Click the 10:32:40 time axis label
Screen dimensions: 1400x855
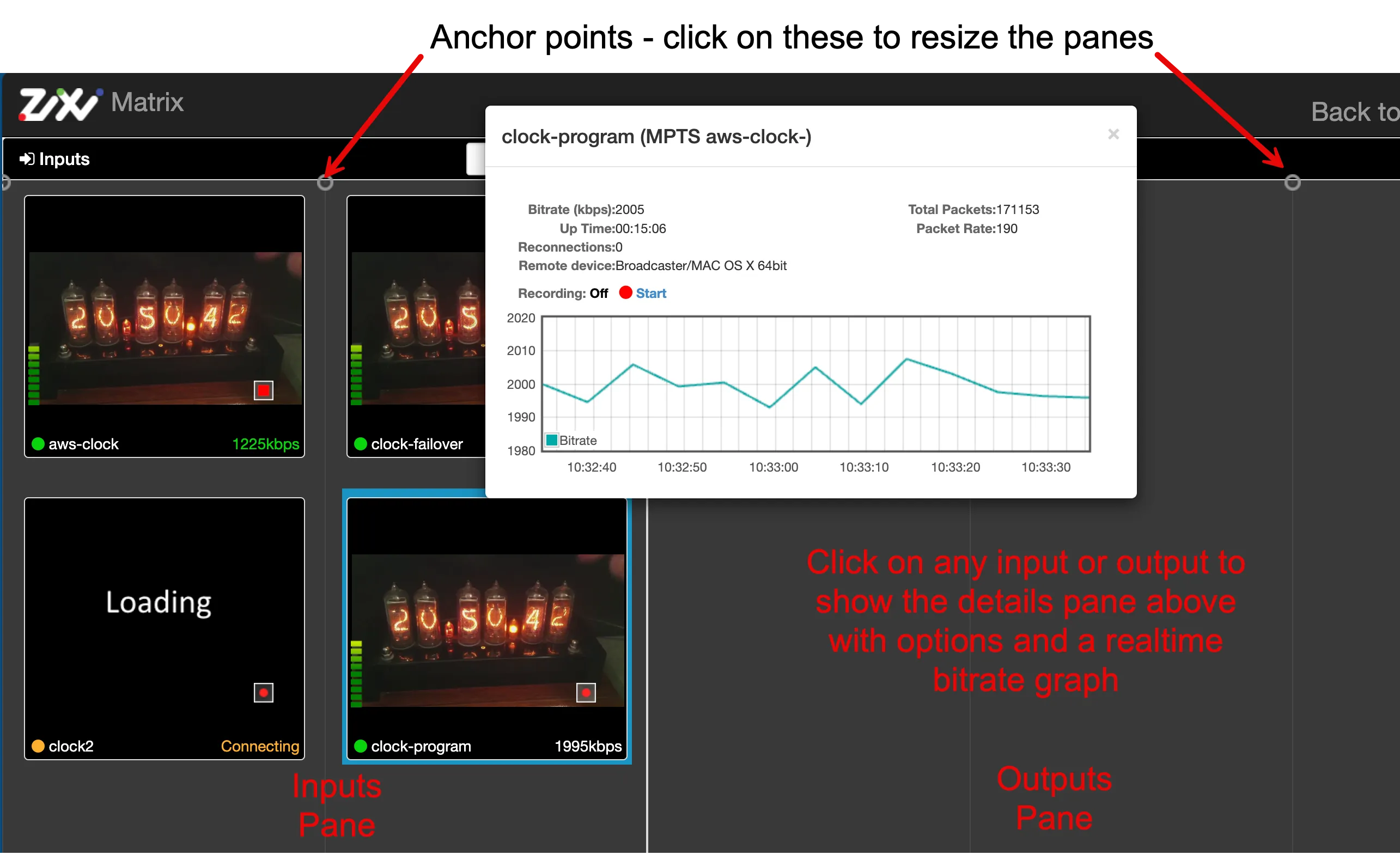point(592,468)
